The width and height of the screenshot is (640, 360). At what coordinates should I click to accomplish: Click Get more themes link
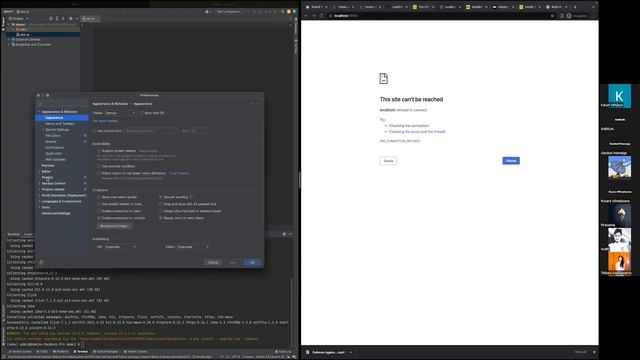click(x=105, y=121)
